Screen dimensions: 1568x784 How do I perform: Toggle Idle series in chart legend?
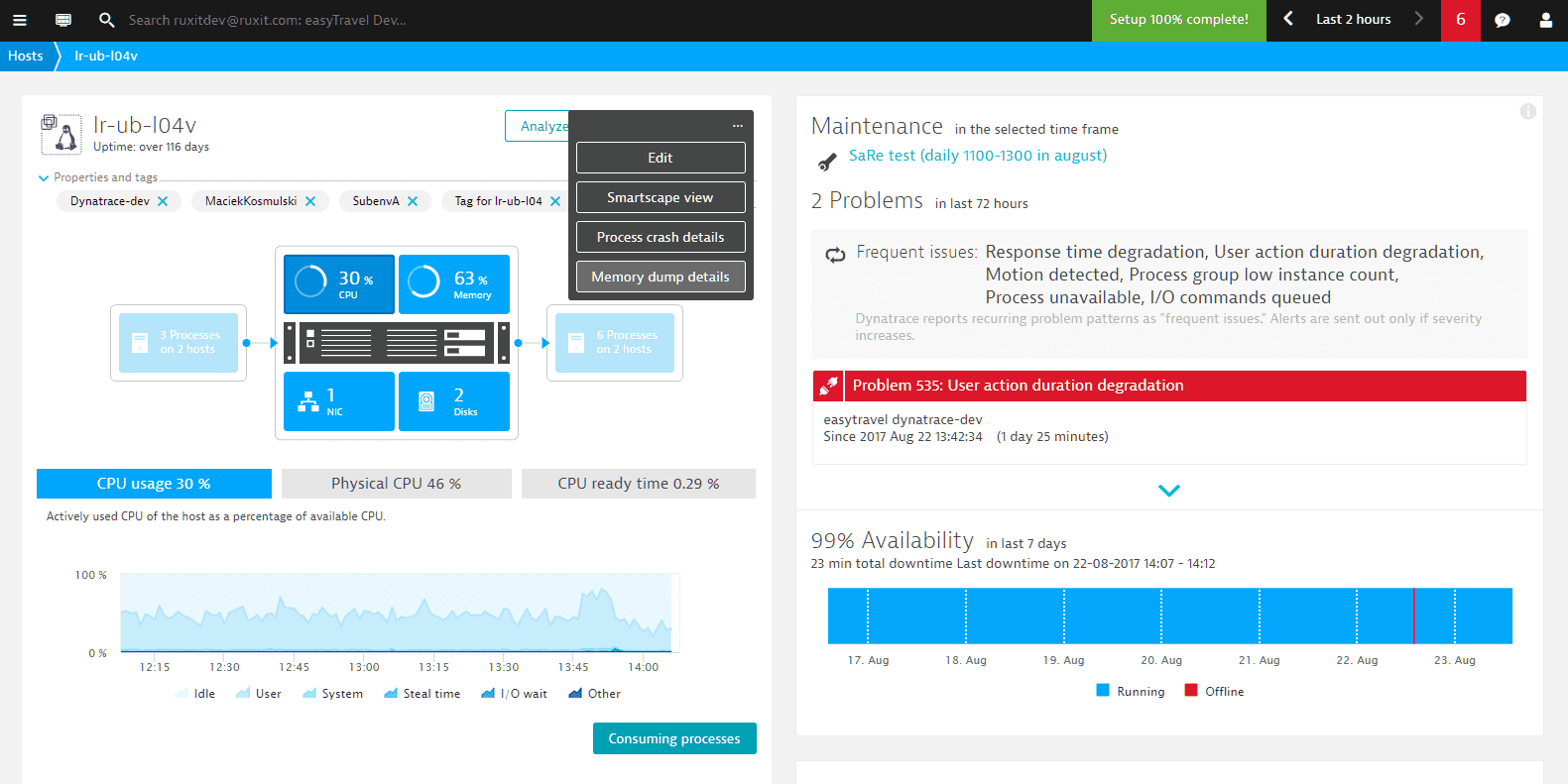[x=195, y=694]
